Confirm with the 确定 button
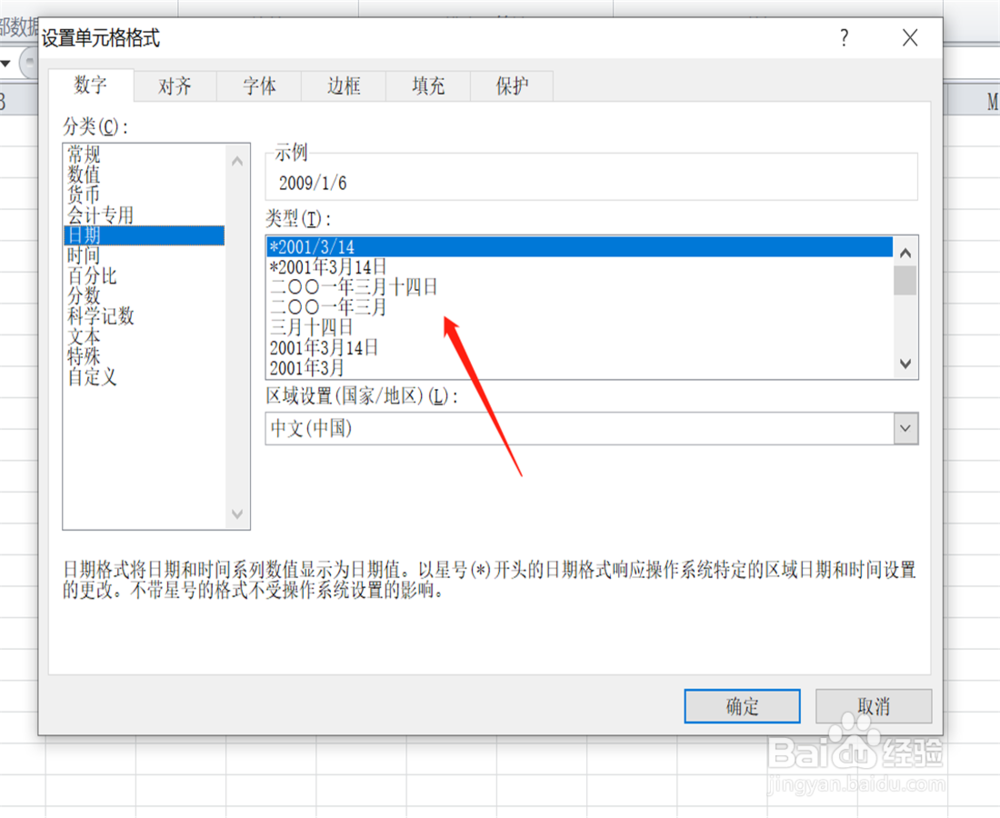 coord(742,706)
